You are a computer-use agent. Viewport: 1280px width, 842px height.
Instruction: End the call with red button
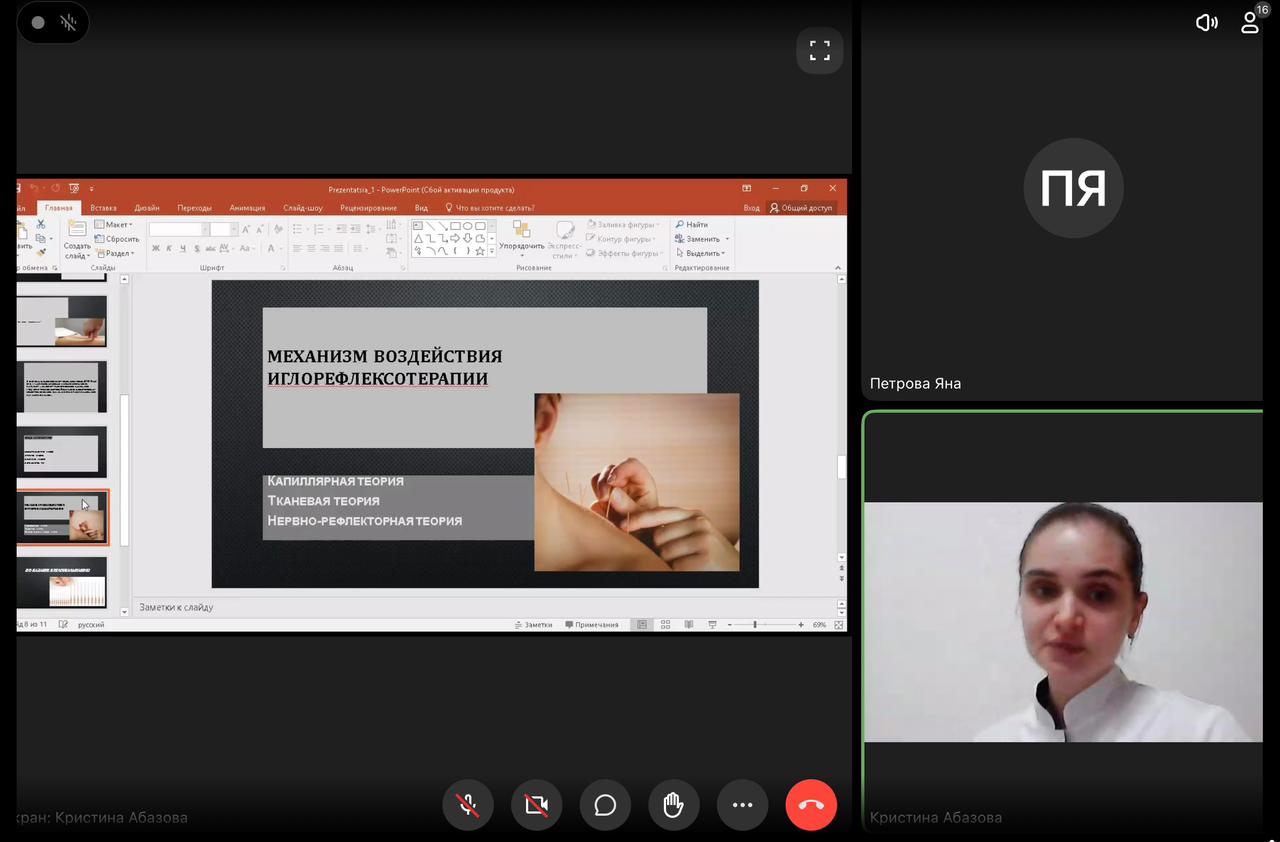click(811, 805)
